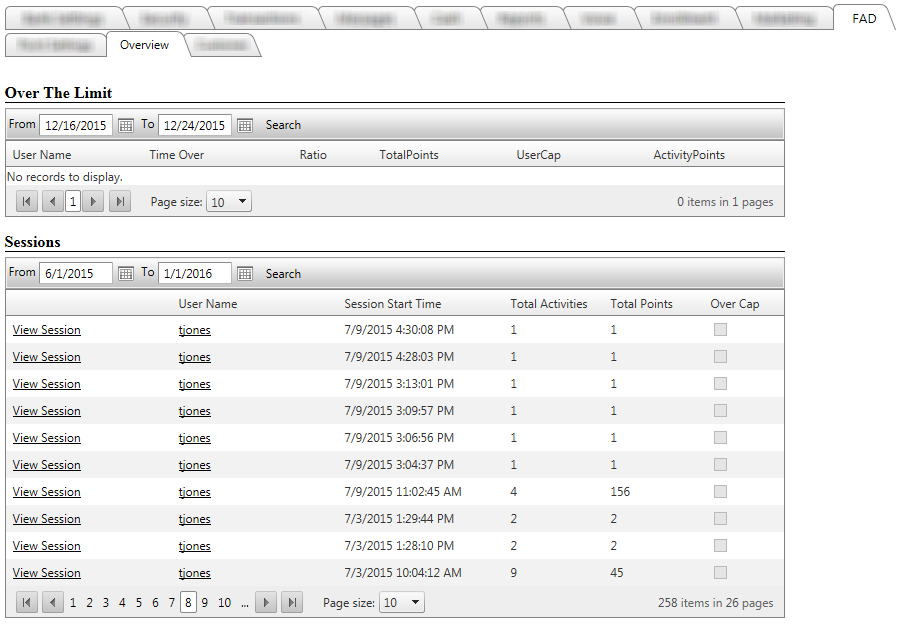Jump to last page of Sessions grid

pyautogui.click(x=292, y=602)
